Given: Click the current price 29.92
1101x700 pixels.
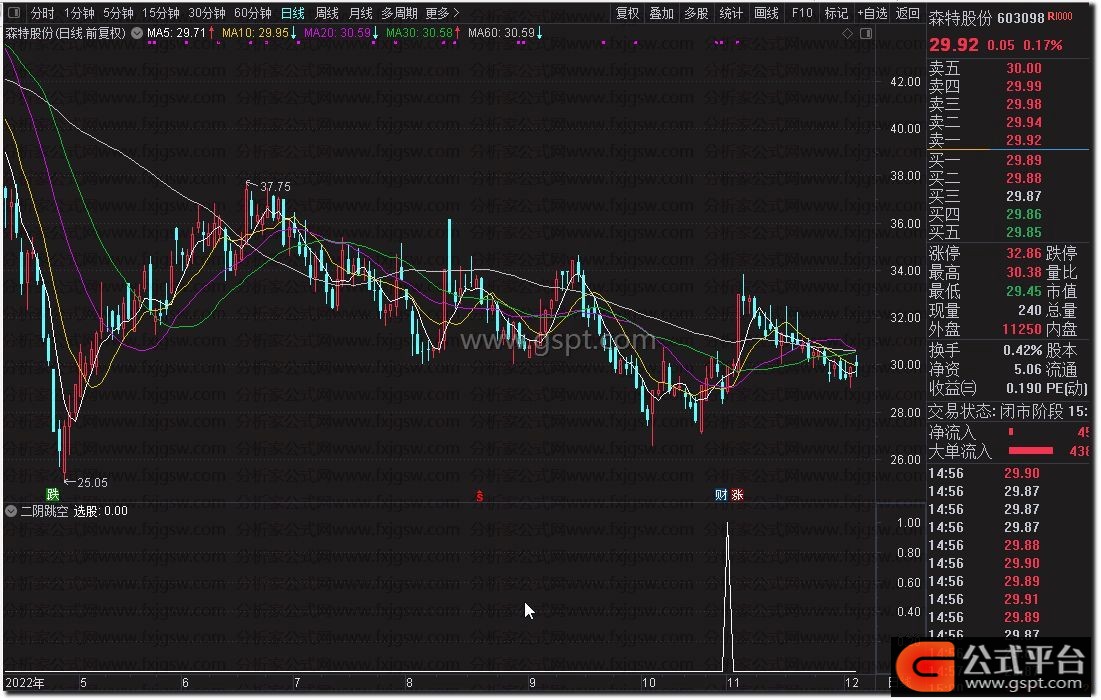Looking at the screenshot, I should coord(954,45).
